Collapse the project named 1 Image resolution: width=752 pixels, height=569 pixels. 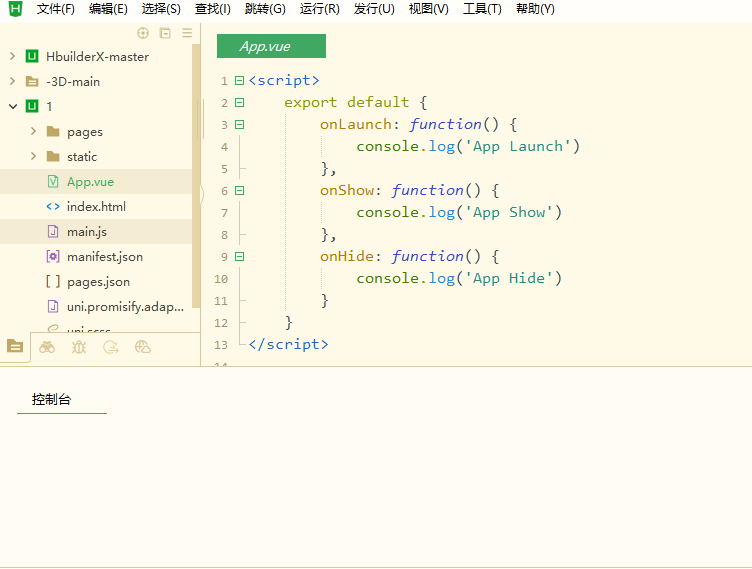tap(12, 106)
